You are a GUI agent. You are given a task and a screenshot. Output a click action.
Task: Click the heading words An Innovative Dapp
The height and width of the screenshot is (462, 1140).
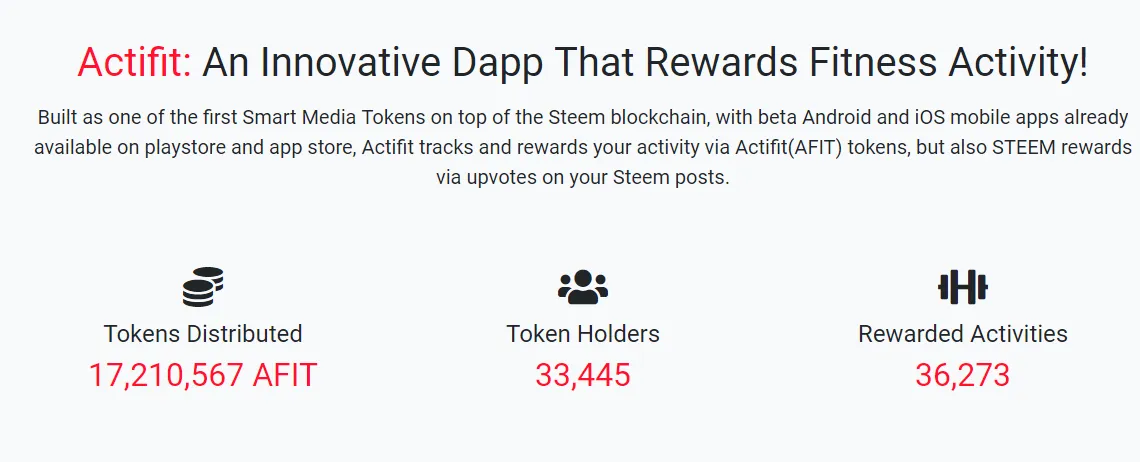(362, 63)
